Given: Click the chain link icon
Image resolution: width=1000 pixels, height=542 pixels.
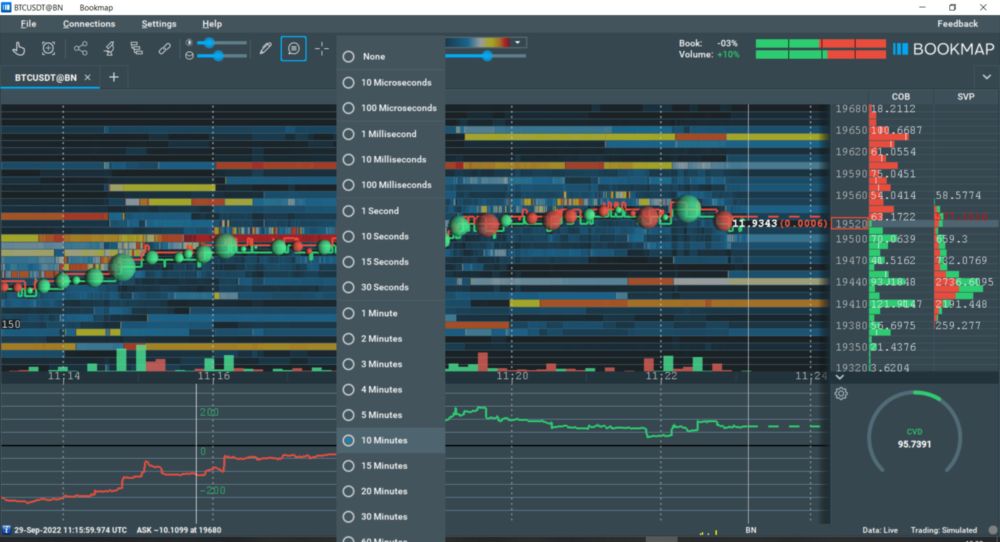Looking at the screenshot, I should (165, 48).
